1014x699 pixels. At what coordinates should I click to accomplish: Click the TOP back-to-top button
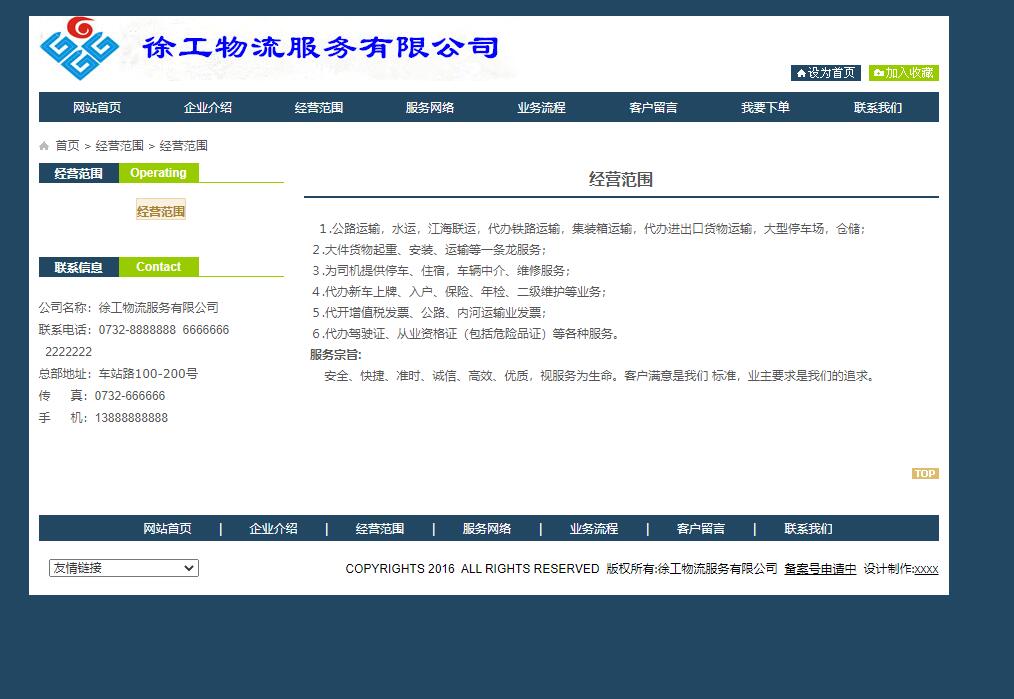[925, 473]
